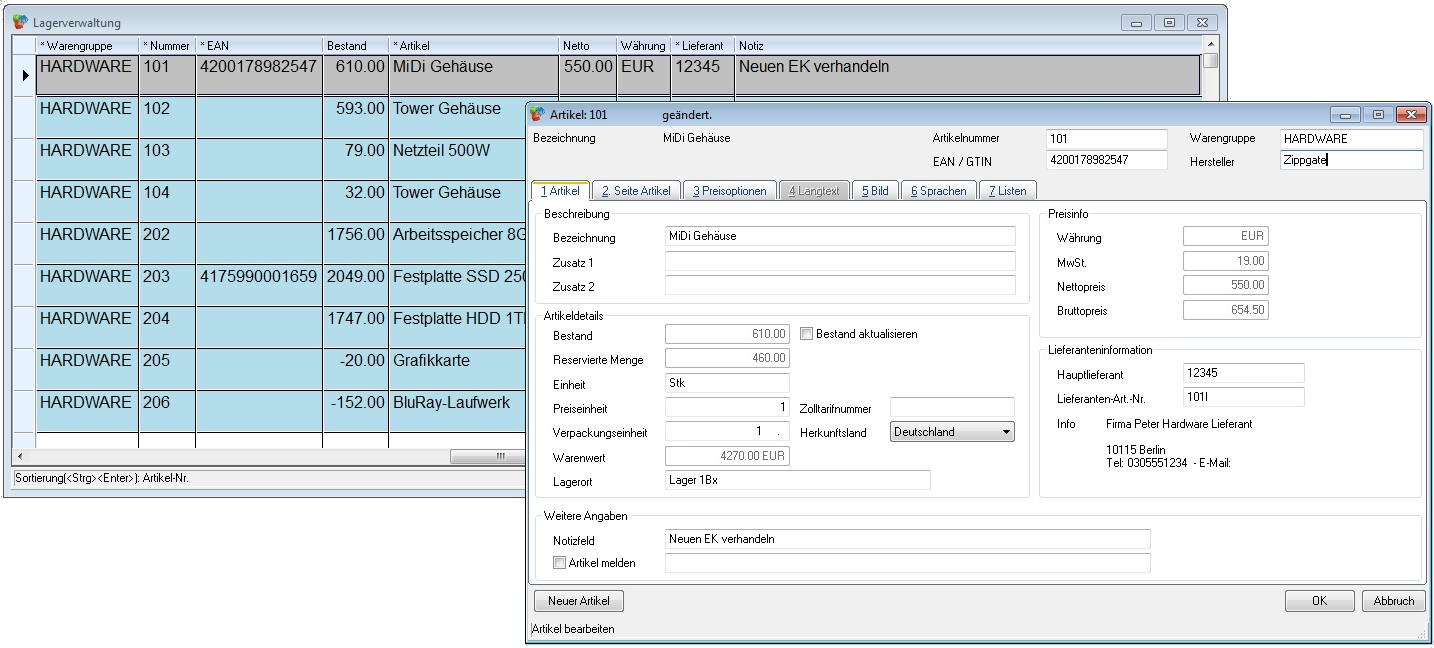Focus the Währung field in Preisinfo
Screen dimensions: 1434x648
1225,237
